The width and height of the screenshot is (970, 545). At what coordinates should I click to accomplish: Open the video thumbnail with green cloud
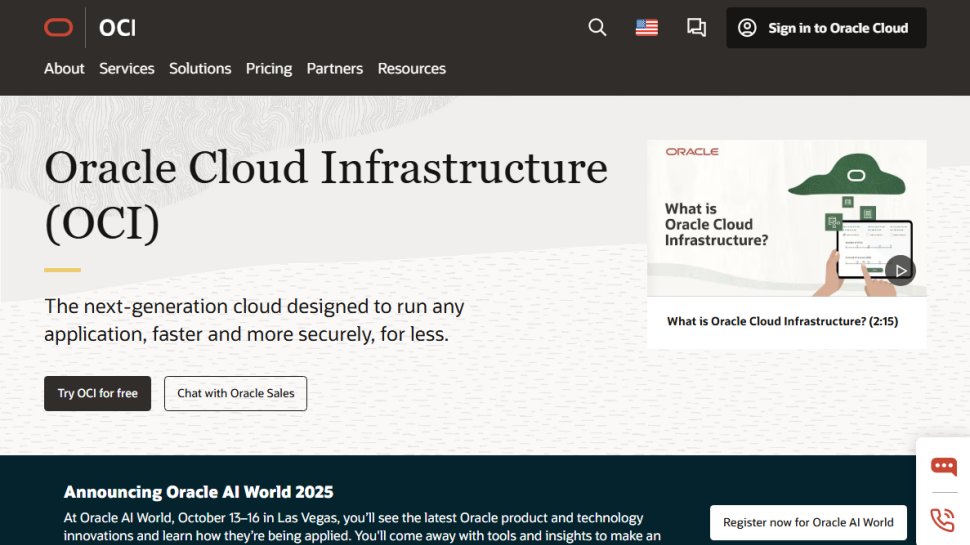(786, 218)
